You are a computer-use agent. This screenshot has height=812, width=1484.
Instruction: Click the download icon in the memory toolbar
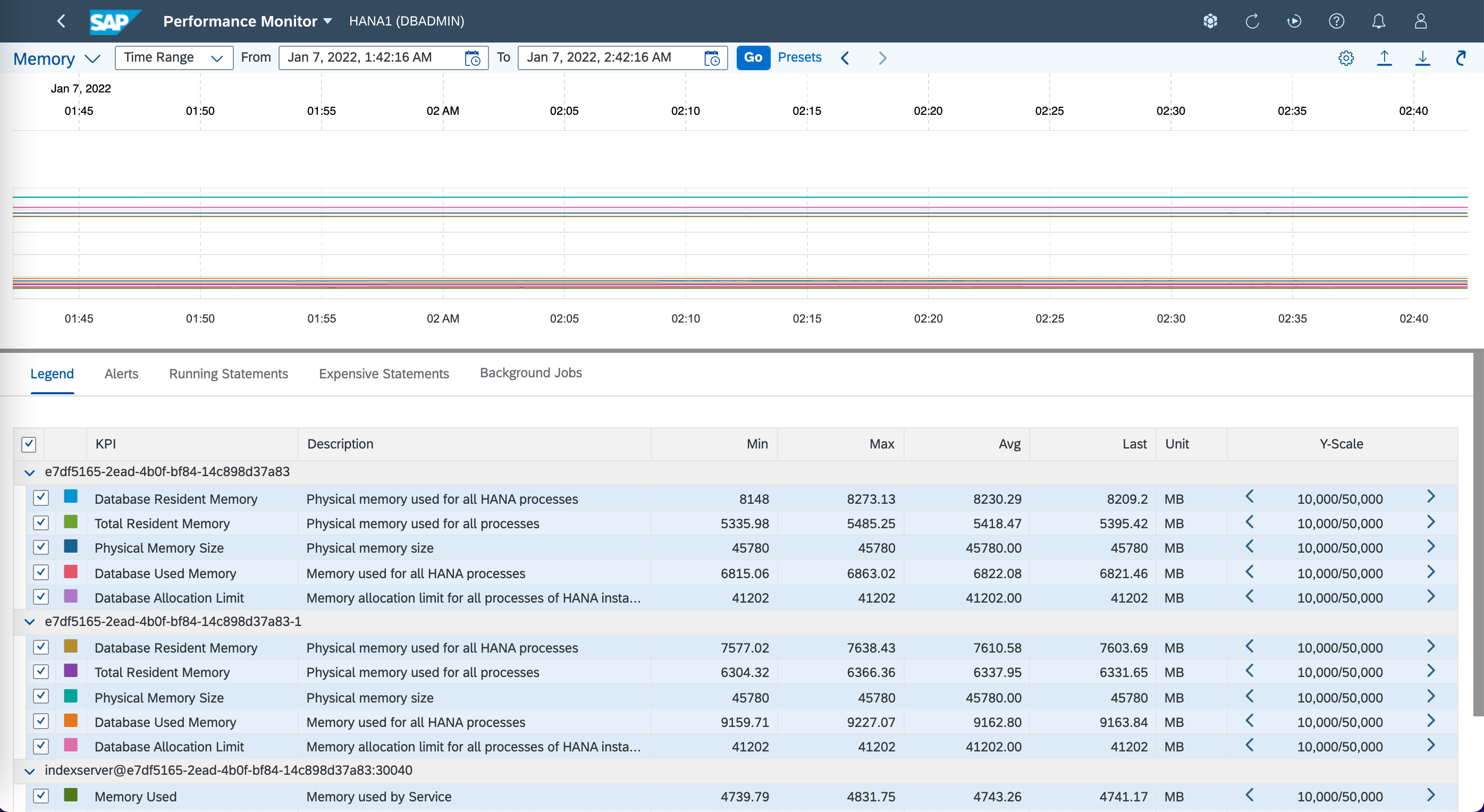click(1422, 57)
